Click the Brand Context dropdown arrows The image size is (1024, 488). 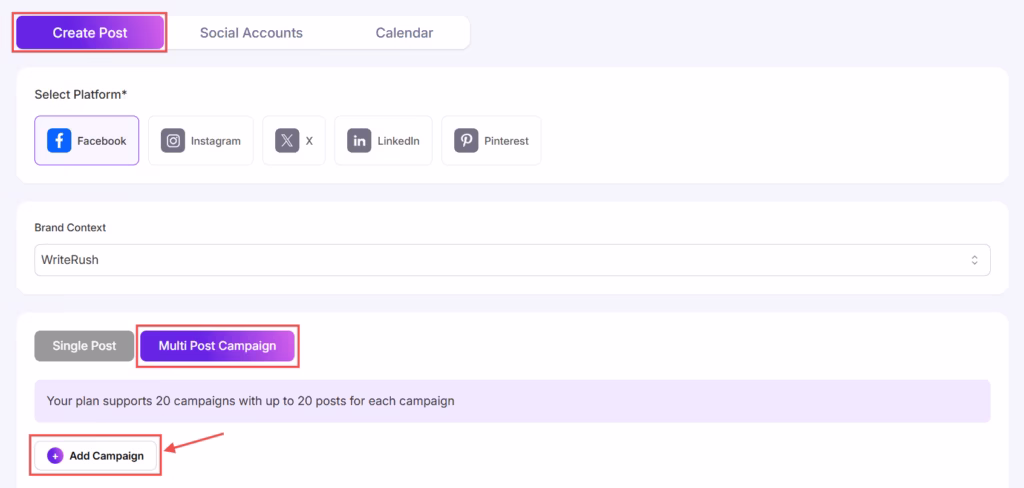[x=974, y=260]
